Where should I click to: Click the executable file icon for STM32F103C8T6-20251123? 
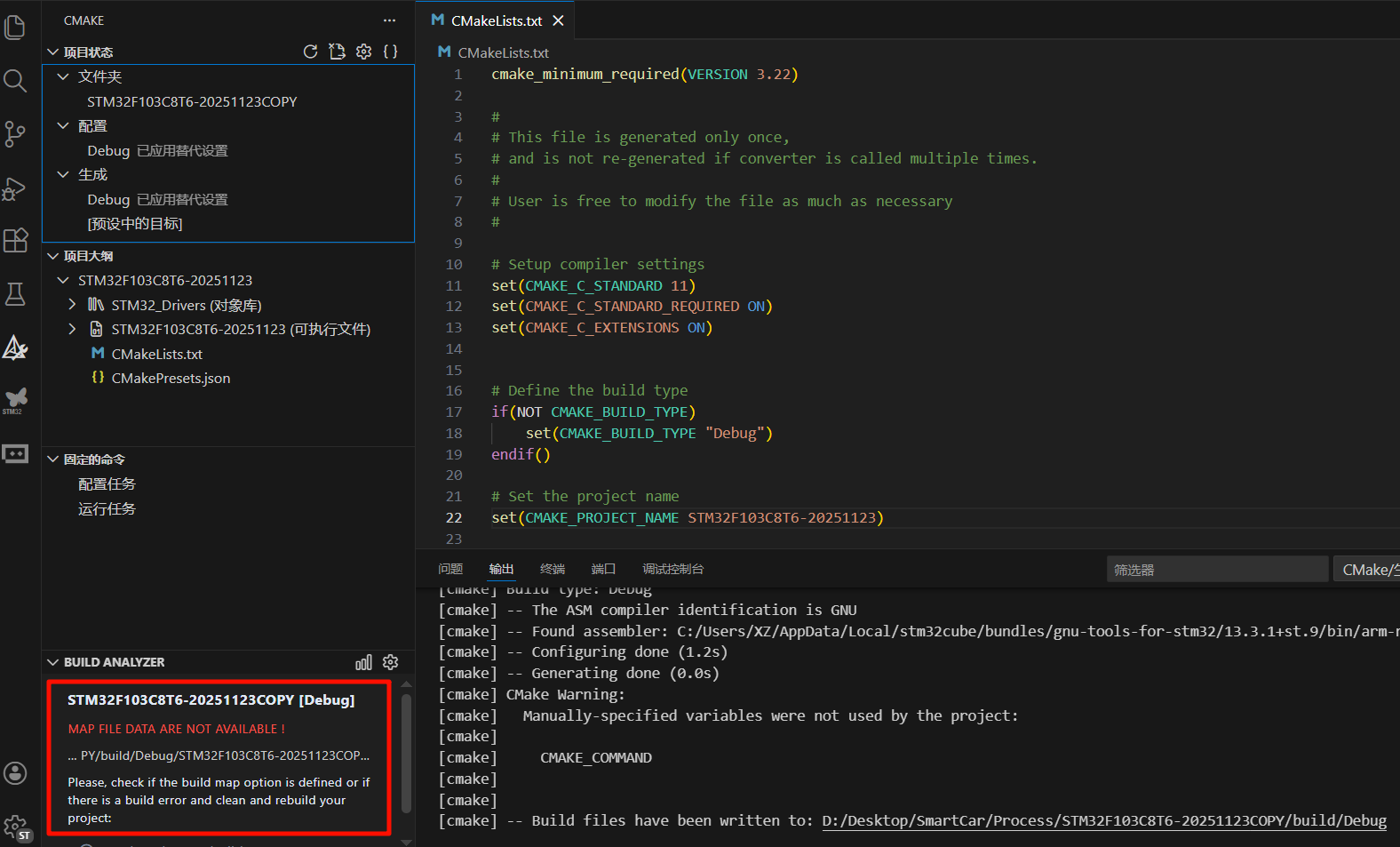96,329
